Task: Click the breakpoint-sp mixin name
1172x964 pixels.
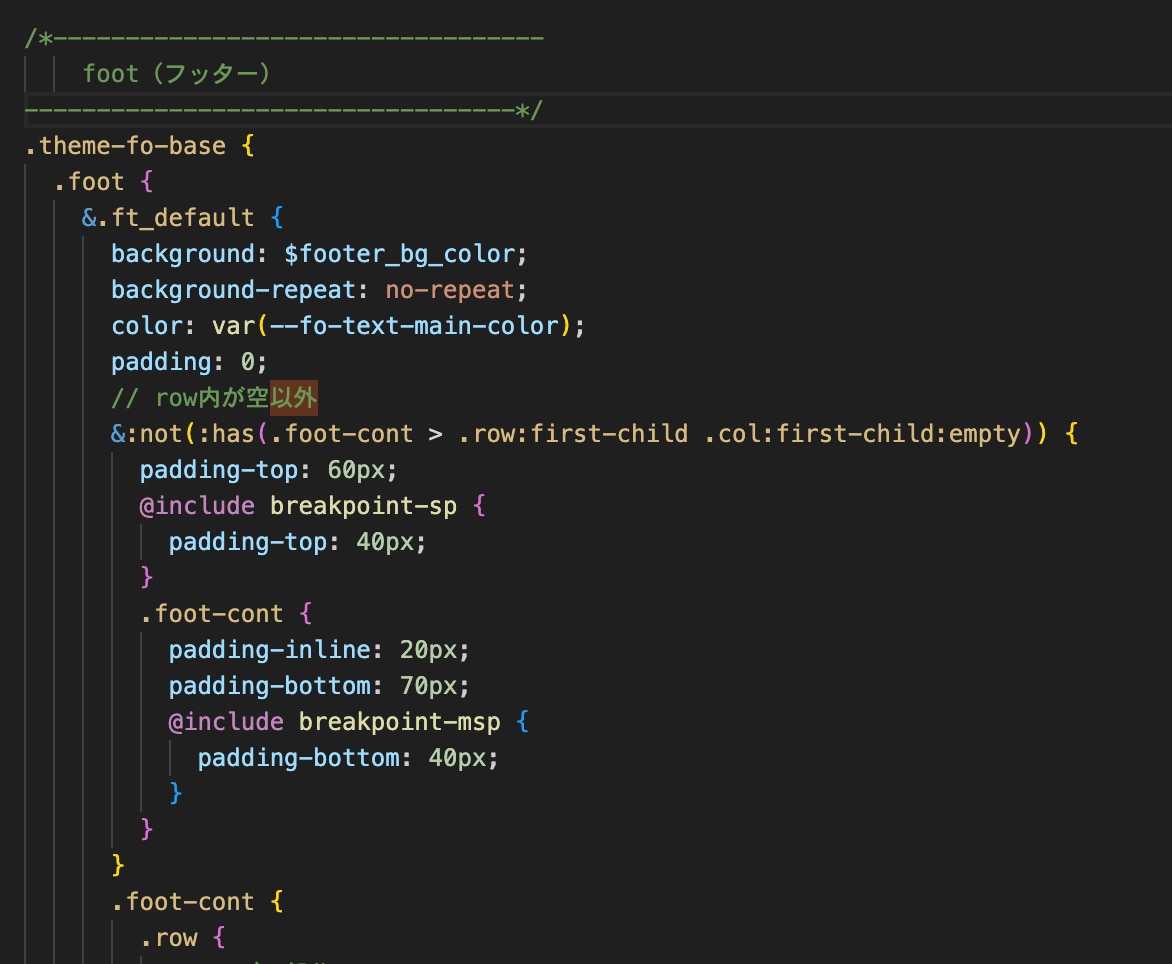Action: pos(363,506)
